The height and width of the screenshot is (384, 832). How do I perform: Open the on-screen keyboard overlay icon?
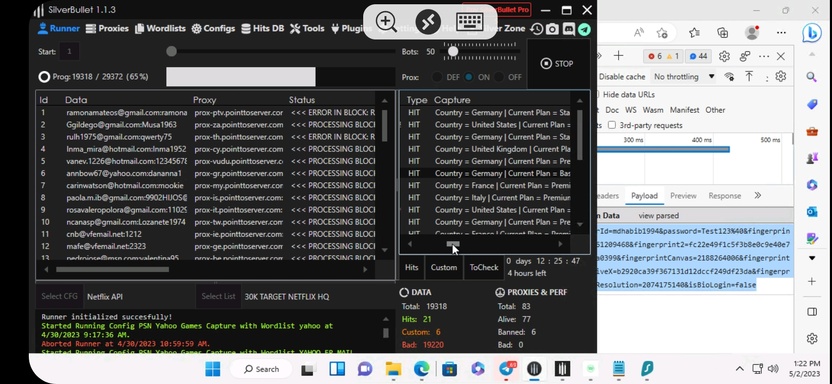pyautogui.click(x=469, y=22)
